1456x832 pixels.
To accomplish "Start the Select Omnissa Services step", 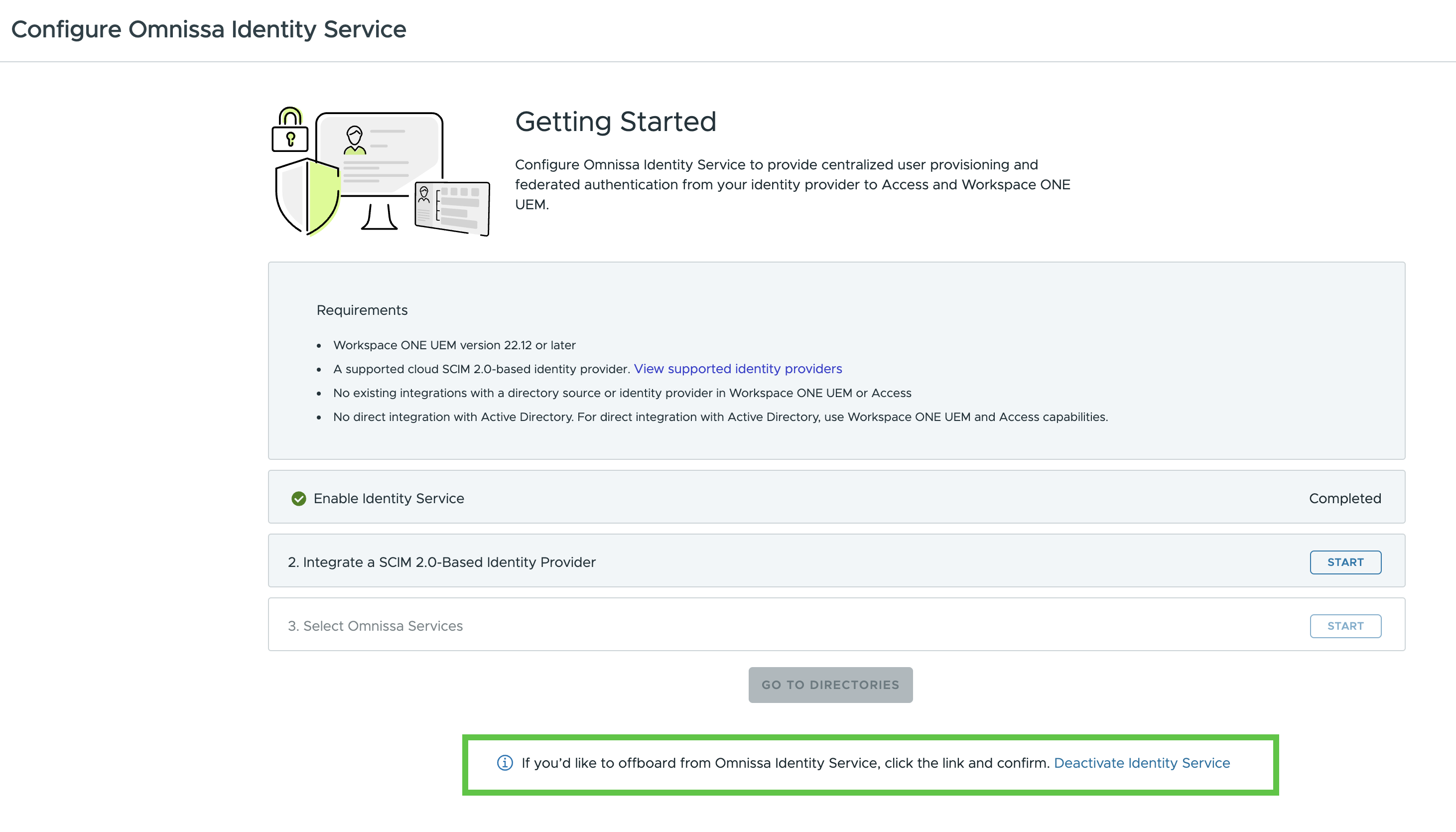I will (1345, 626).
